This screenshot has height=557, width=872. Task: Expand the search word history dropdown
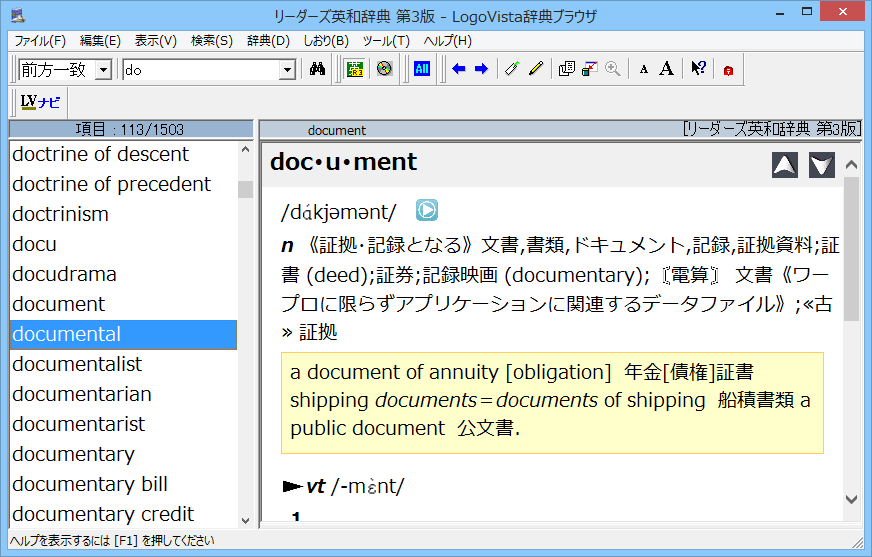287,70
